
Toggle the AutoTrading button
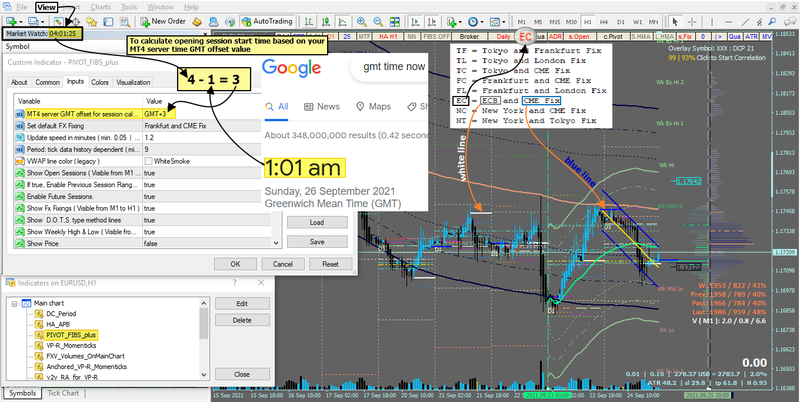(x=267, y=21)
